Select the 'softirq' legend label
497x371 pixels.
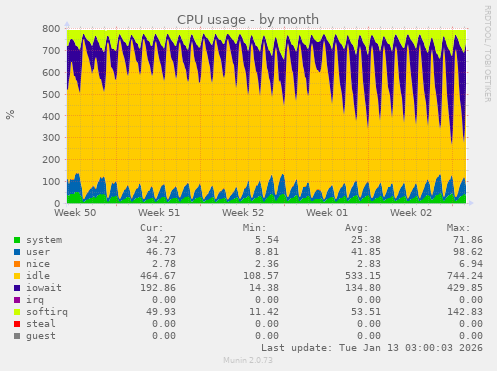click(x=47, y=312)
